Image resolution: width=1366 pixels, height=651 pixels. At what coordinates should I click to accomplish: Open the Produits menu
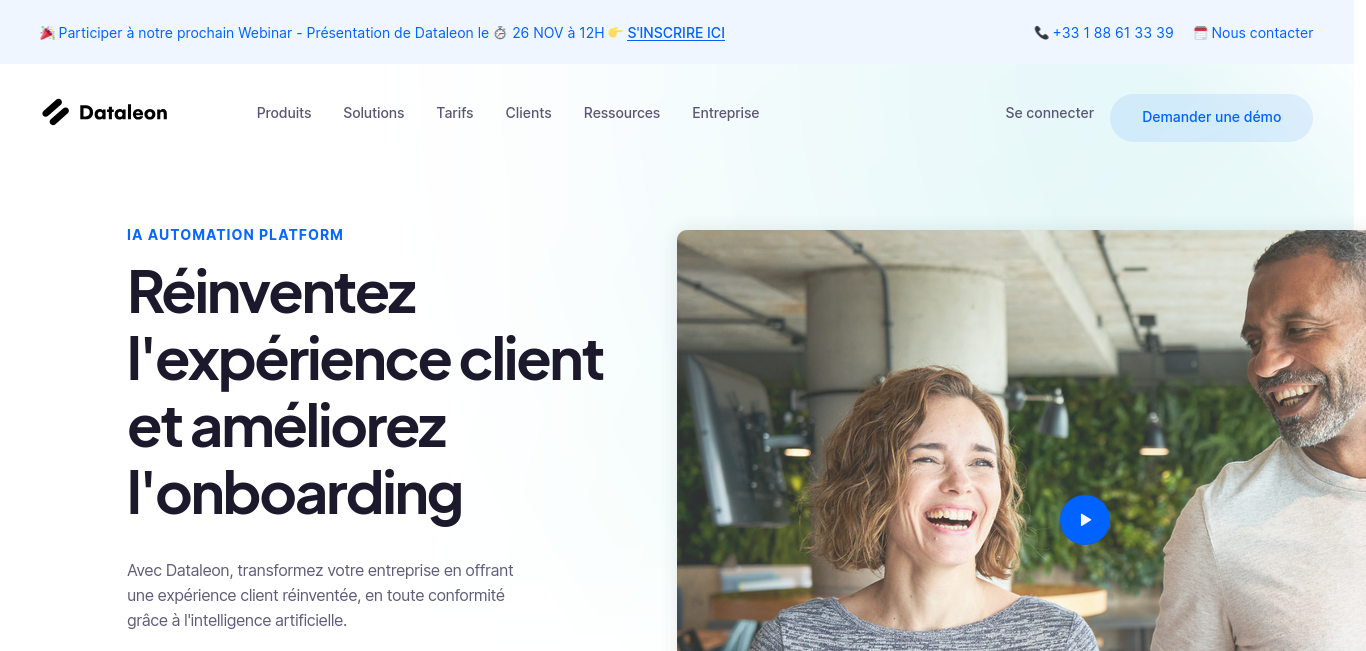click(x=284, y=113)
